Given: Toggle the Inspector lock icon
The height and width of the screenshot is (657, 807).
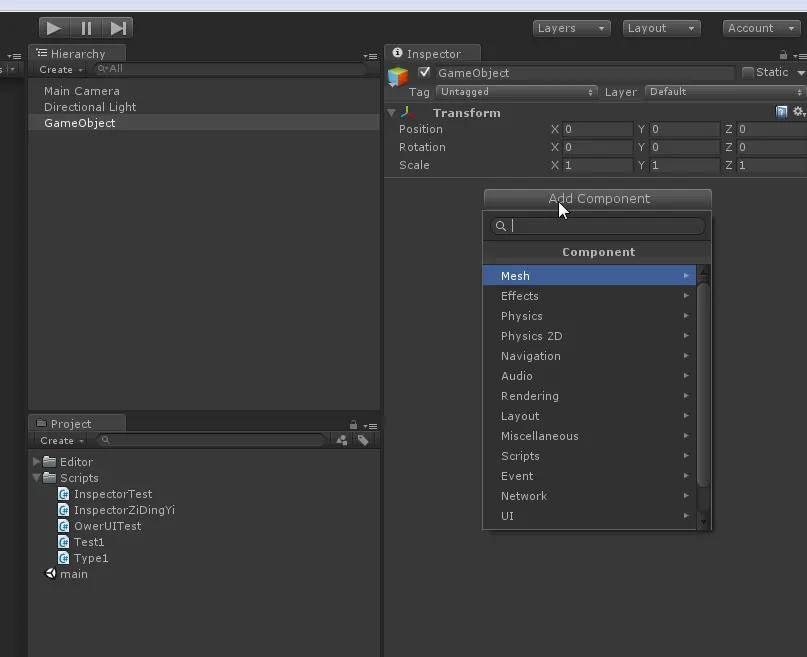Looking at the screenshot, I should 783,55.
